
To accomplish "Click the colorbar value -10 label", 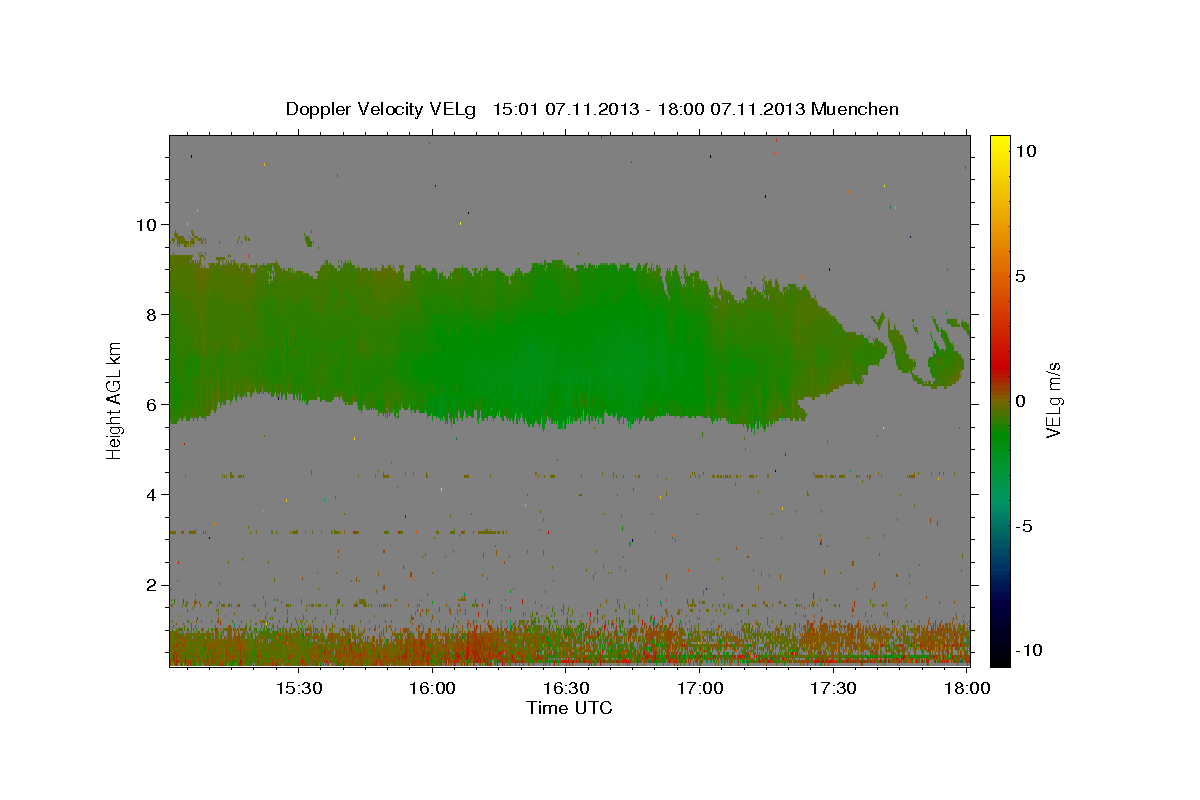I will click(1030, 650).
